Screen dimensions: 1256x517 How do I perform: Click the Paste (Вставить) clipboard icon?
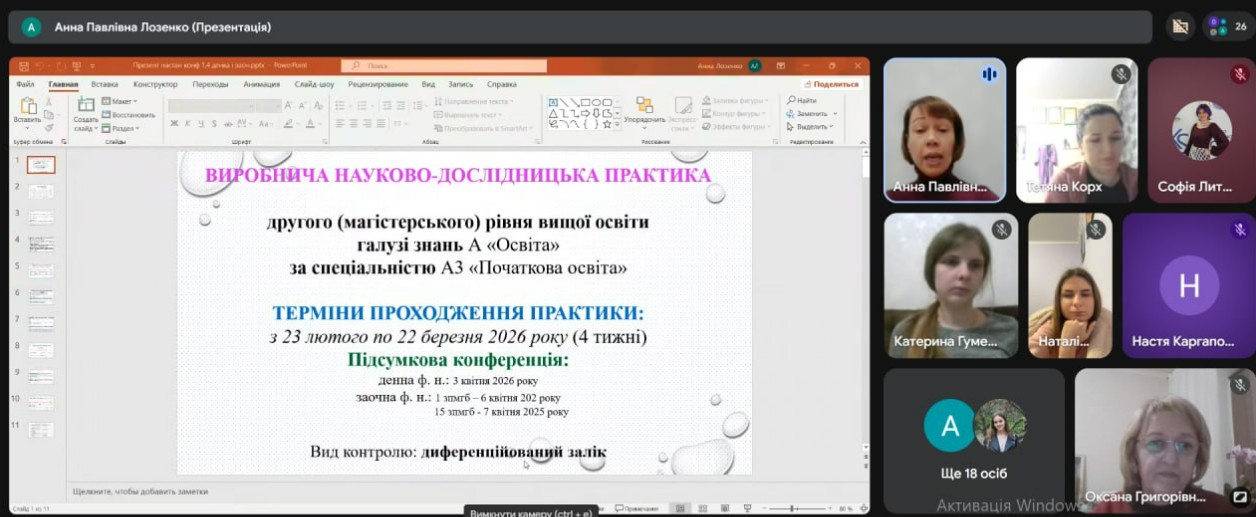[x=28, y=106]
